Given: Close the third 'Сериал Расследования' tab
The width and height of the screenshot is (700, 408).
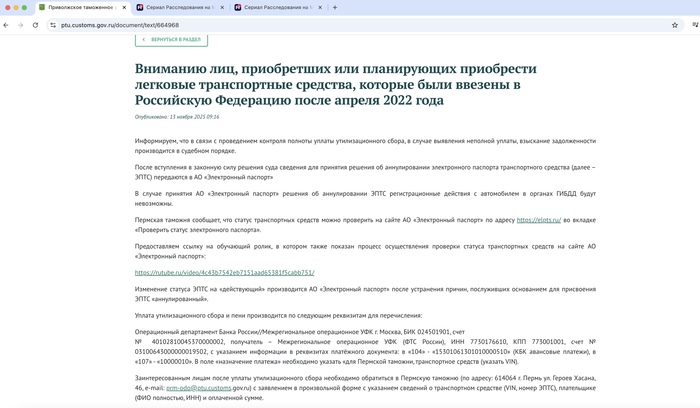Looking at the screenshot, I should coord(318,8).
